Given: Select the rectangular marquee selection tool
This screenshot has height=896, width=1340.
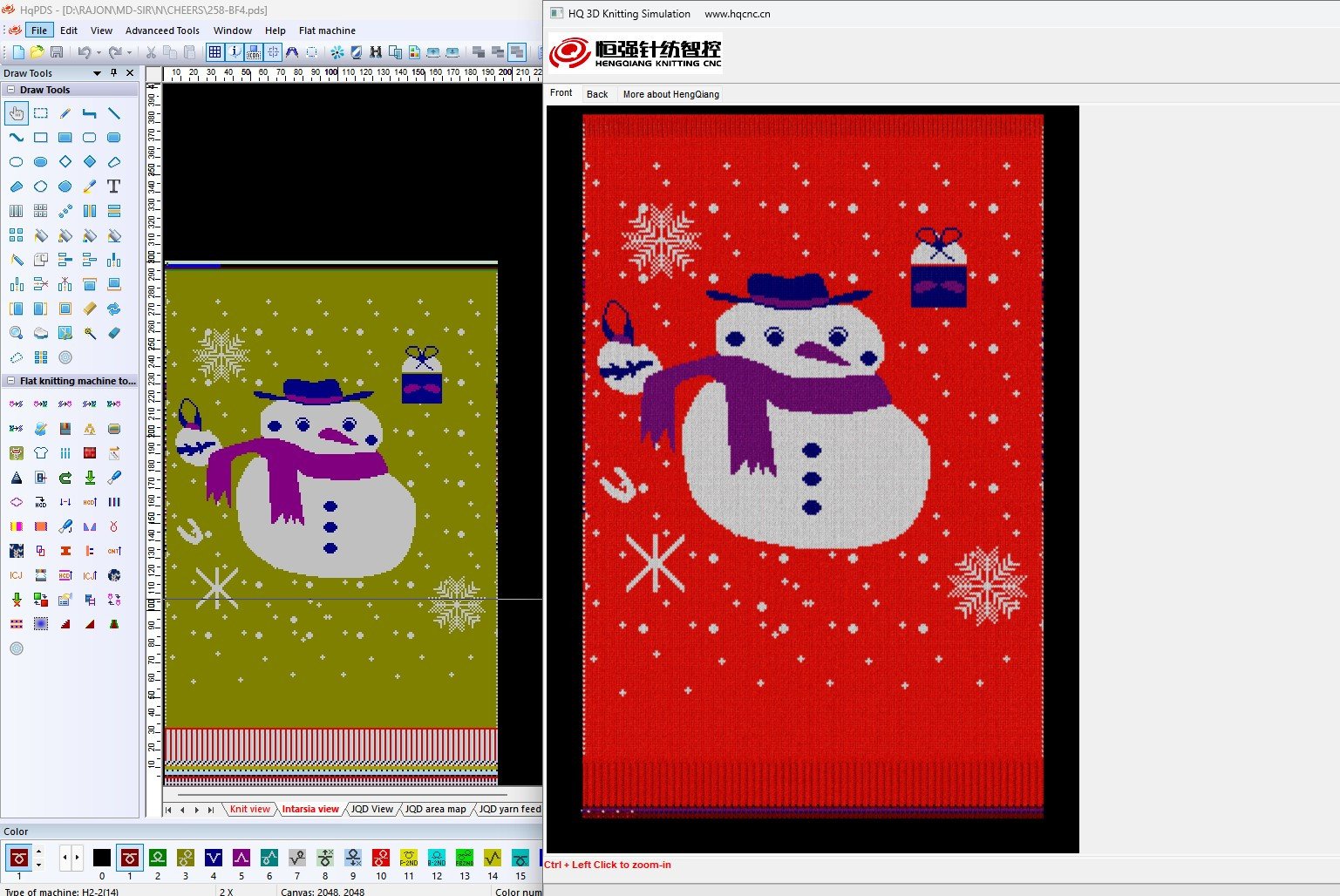Looking at the screenshot, I should 41,113.
